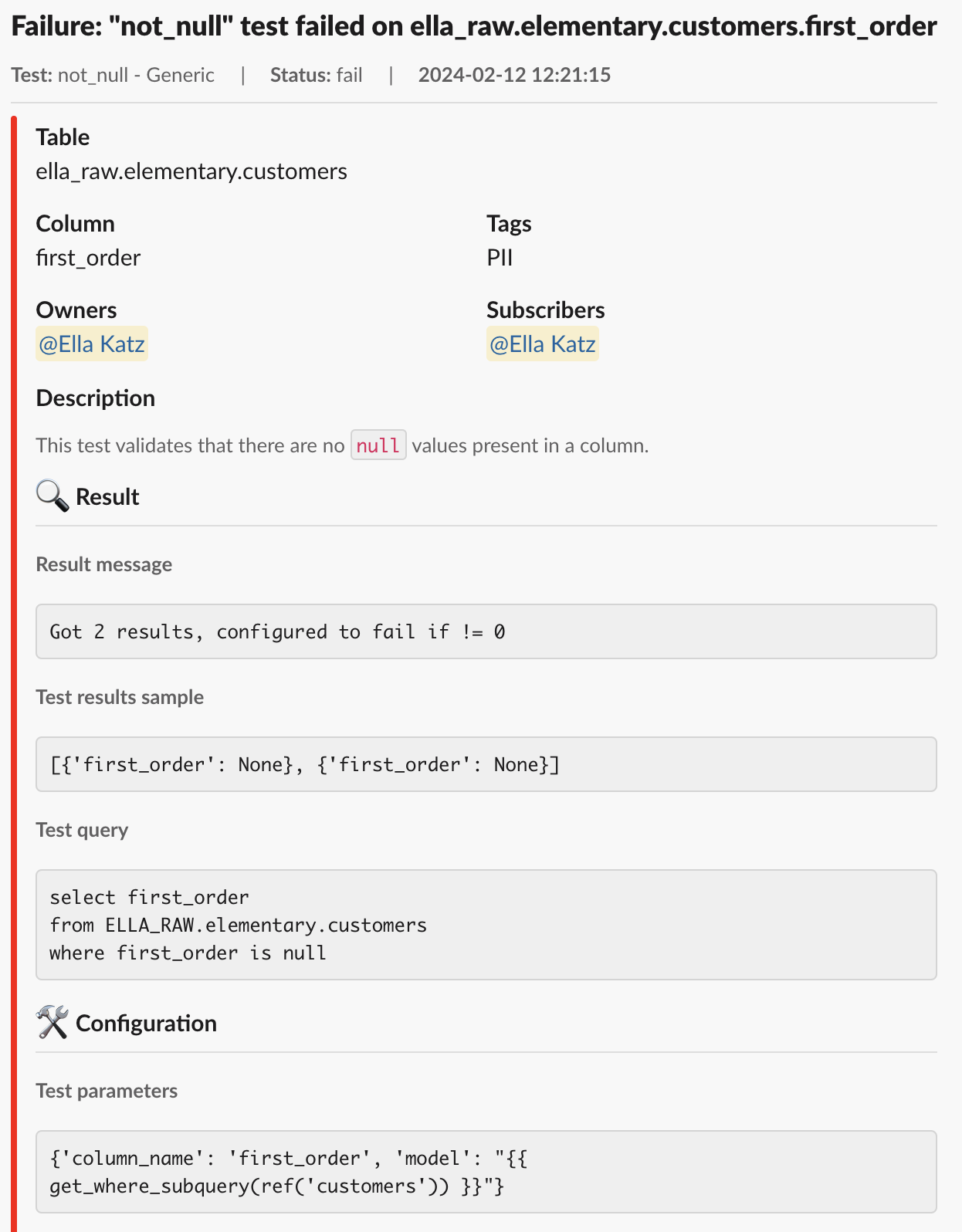Click the 2024-02-12 12:21:15 timestamp
This screenshot has width=962, height=1232.
(x=514, y=75)
